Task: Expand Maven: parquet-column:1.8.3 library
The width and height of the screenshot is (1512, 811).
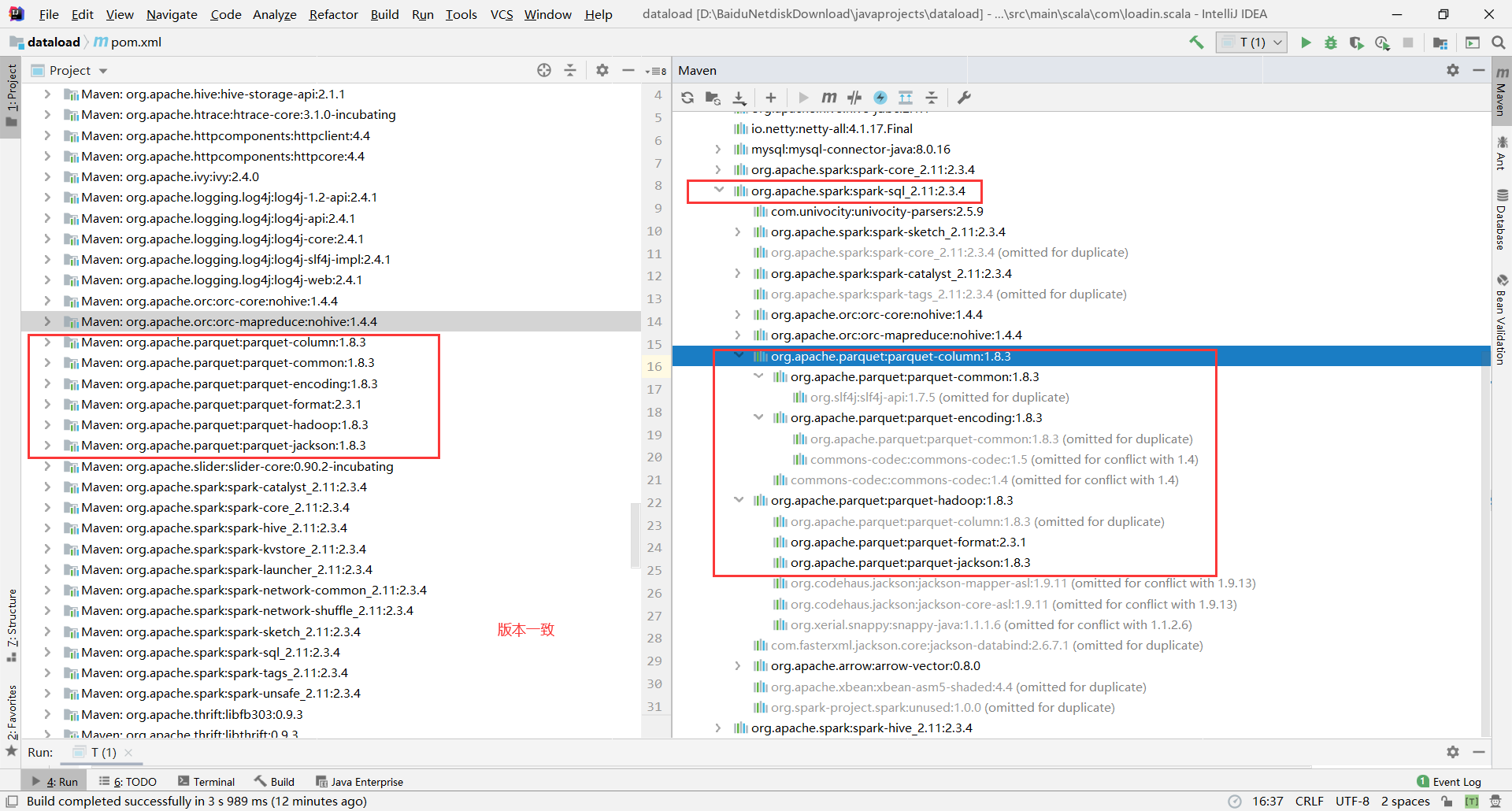Action: [47, 342]
